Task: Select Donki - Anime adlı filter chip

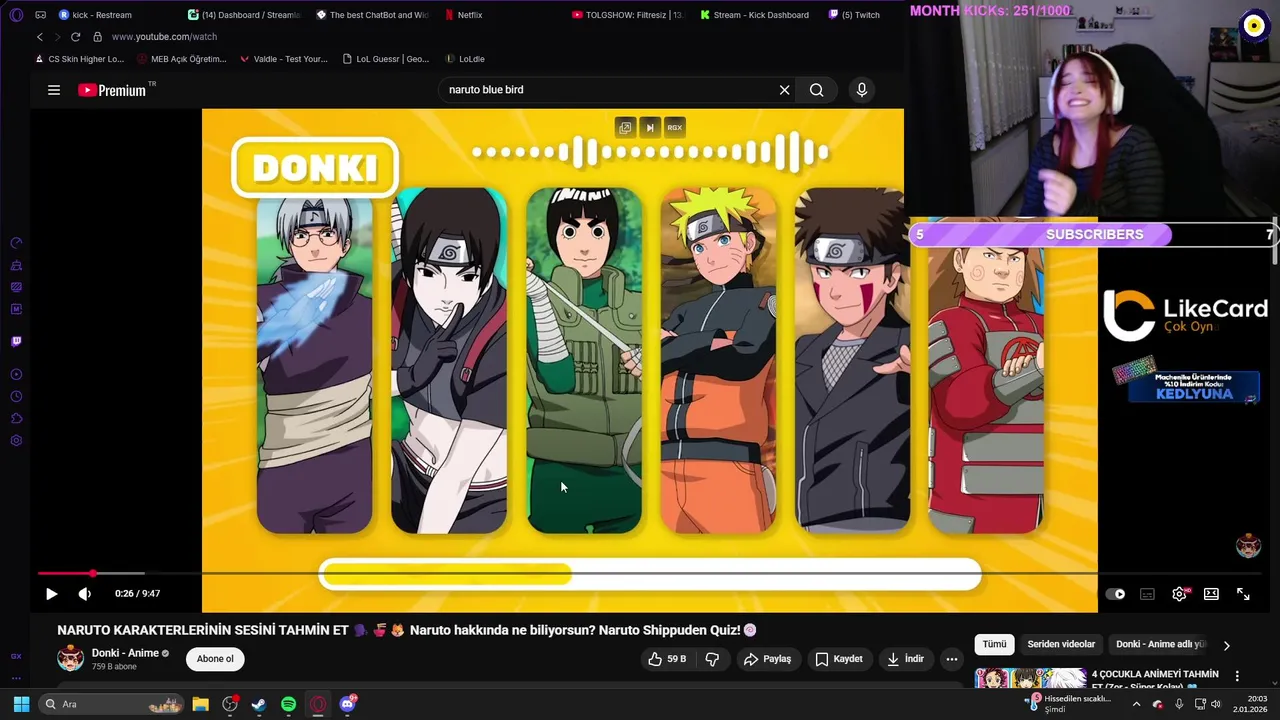Action: click(x=1161, y=645)
